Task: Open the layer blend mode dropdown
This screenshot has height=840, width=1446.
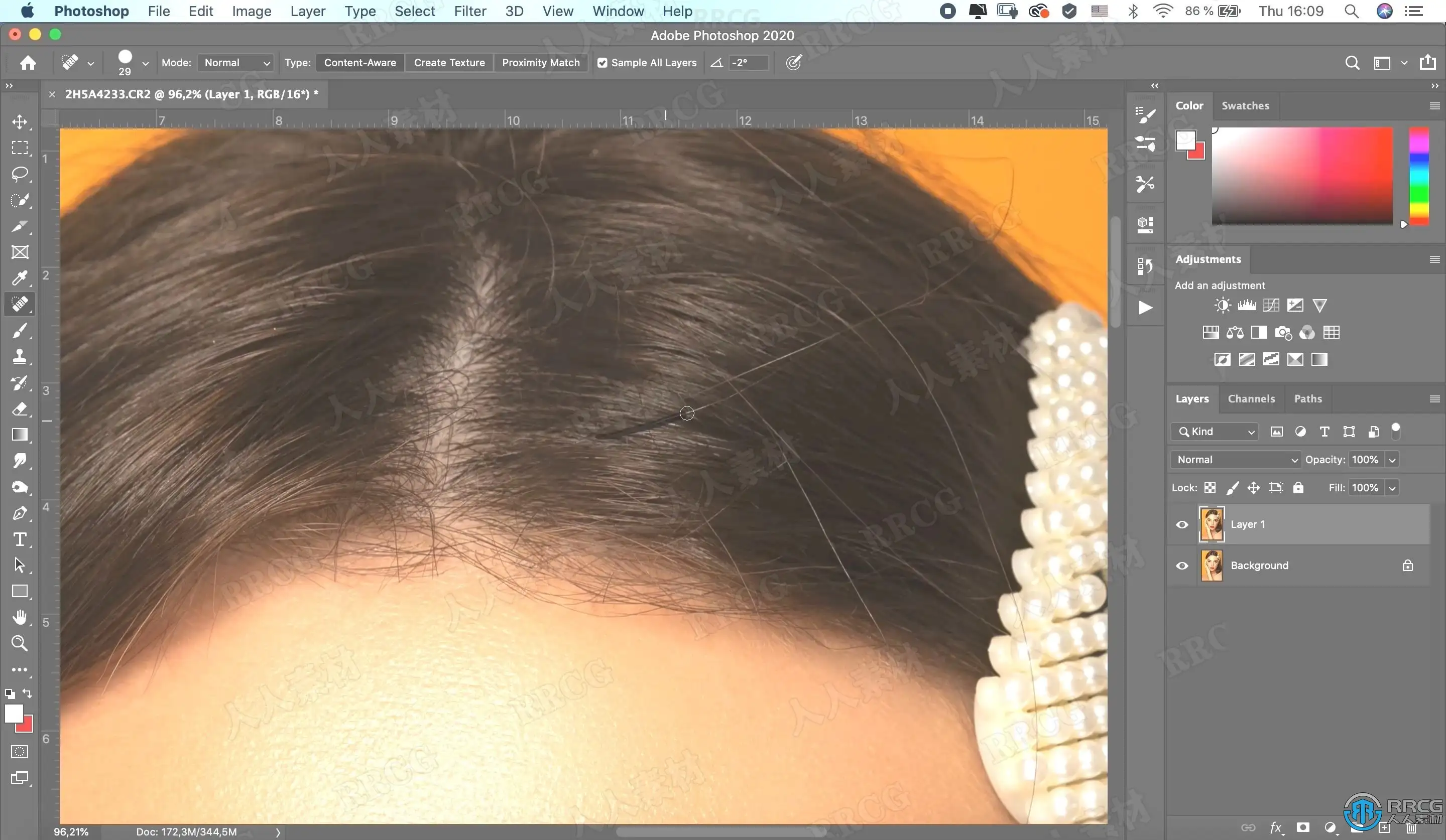Action: pyautogui.click(x=1236, y=460)
